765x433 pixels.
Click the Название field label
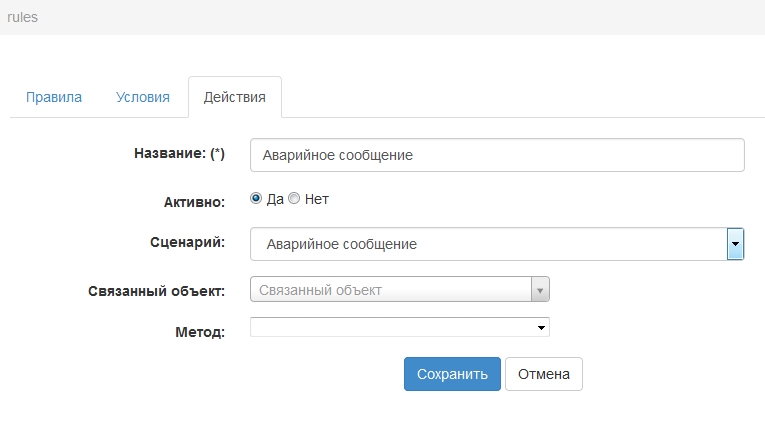[179, 154]
